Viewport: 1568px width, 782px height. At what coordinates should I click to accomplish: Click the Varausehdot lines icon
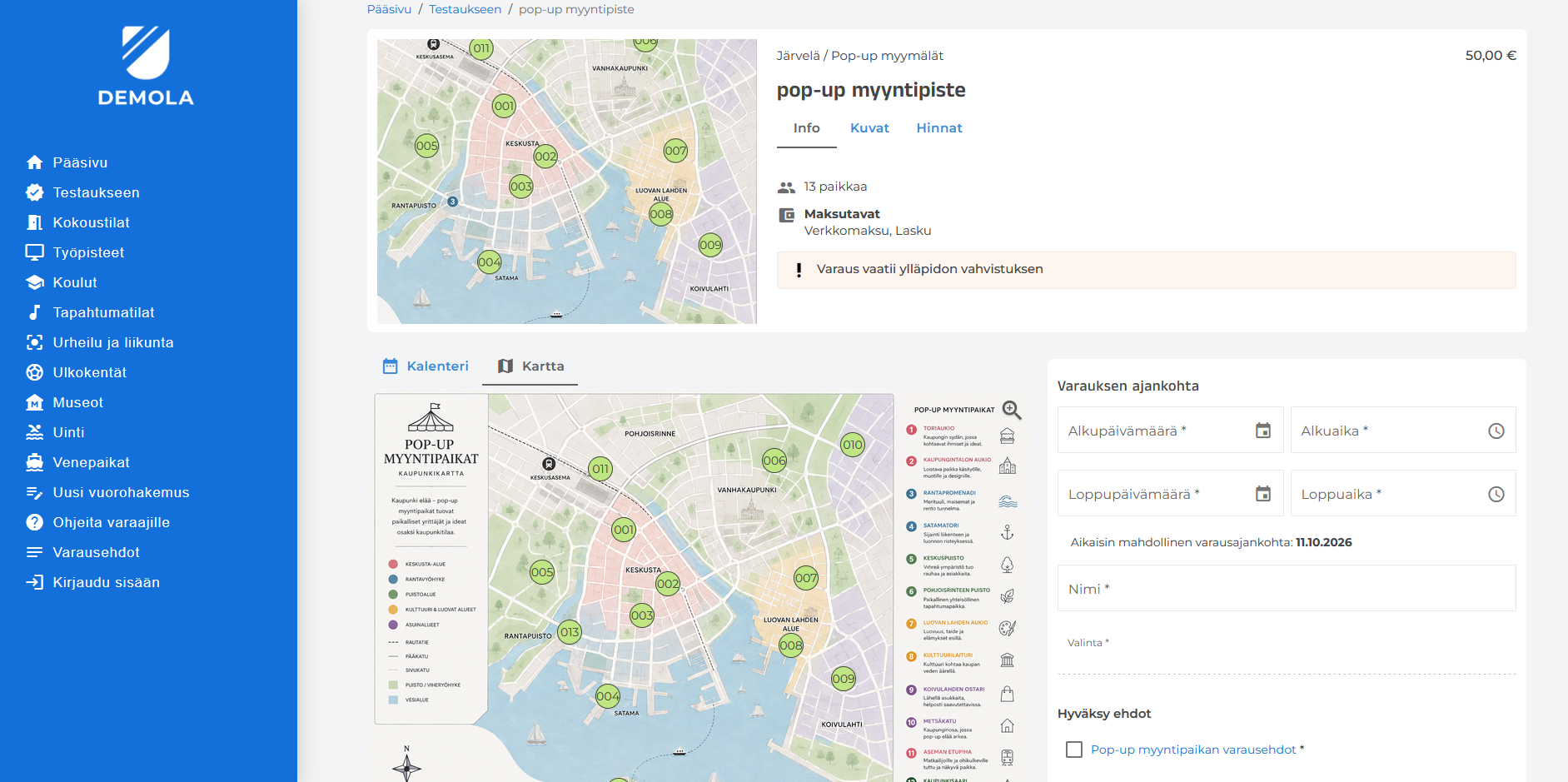34,552
